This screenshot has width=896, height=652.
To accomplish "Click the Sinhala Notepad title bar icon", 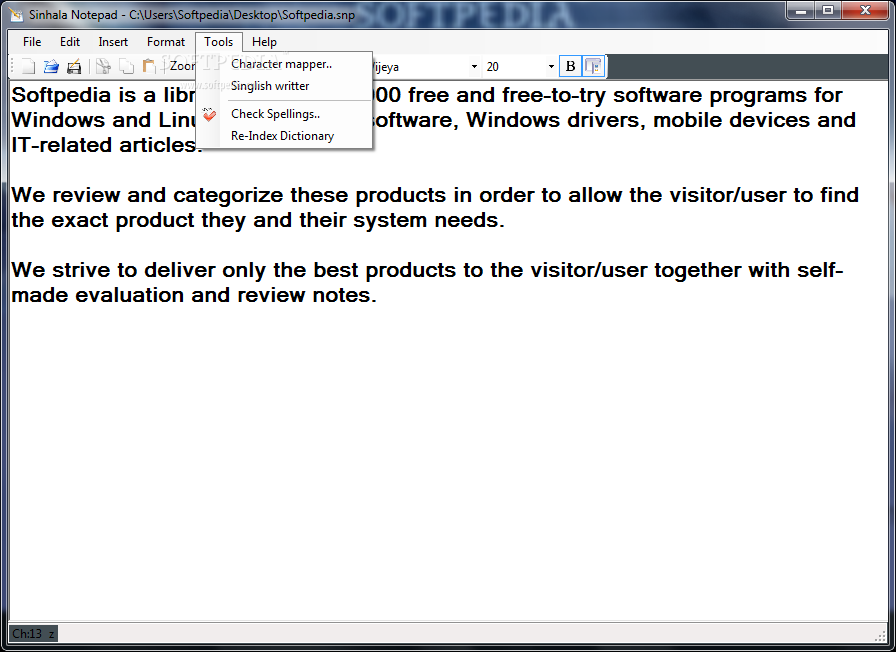I will [15, 14].
